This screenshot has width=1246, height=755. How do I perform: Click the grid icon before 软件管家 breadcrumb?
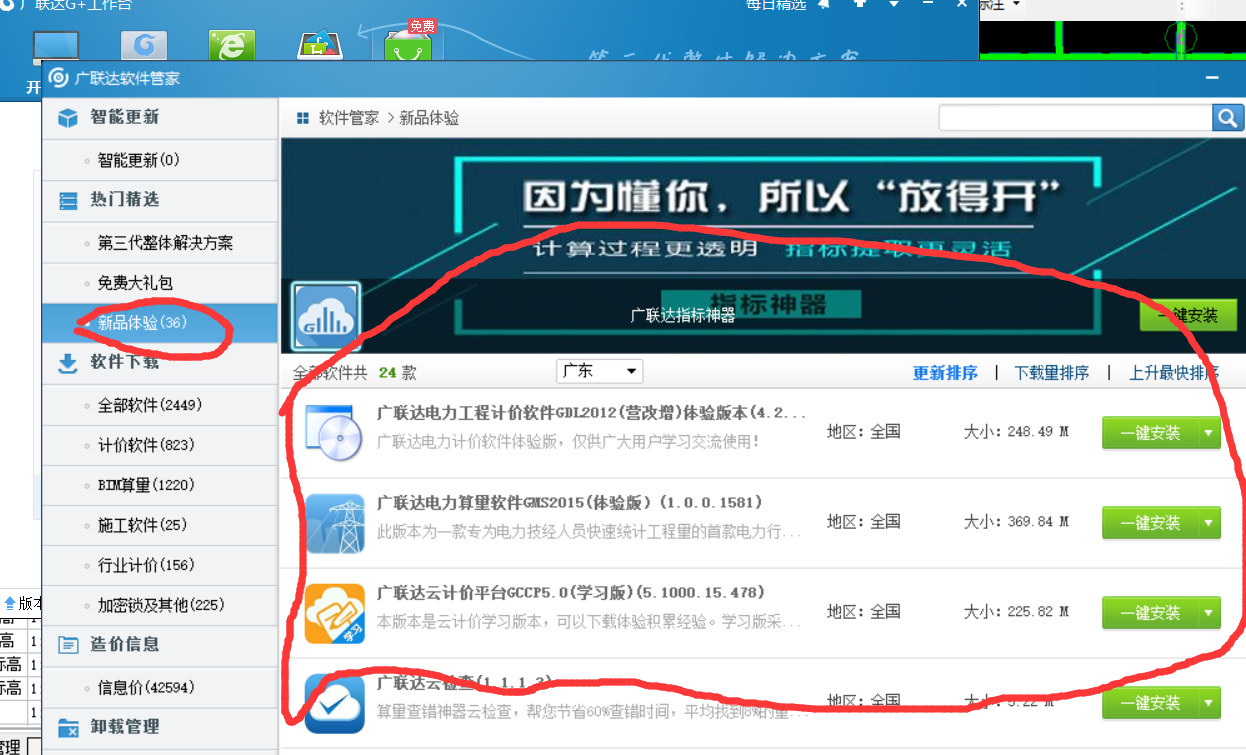(x=303, y=118)
